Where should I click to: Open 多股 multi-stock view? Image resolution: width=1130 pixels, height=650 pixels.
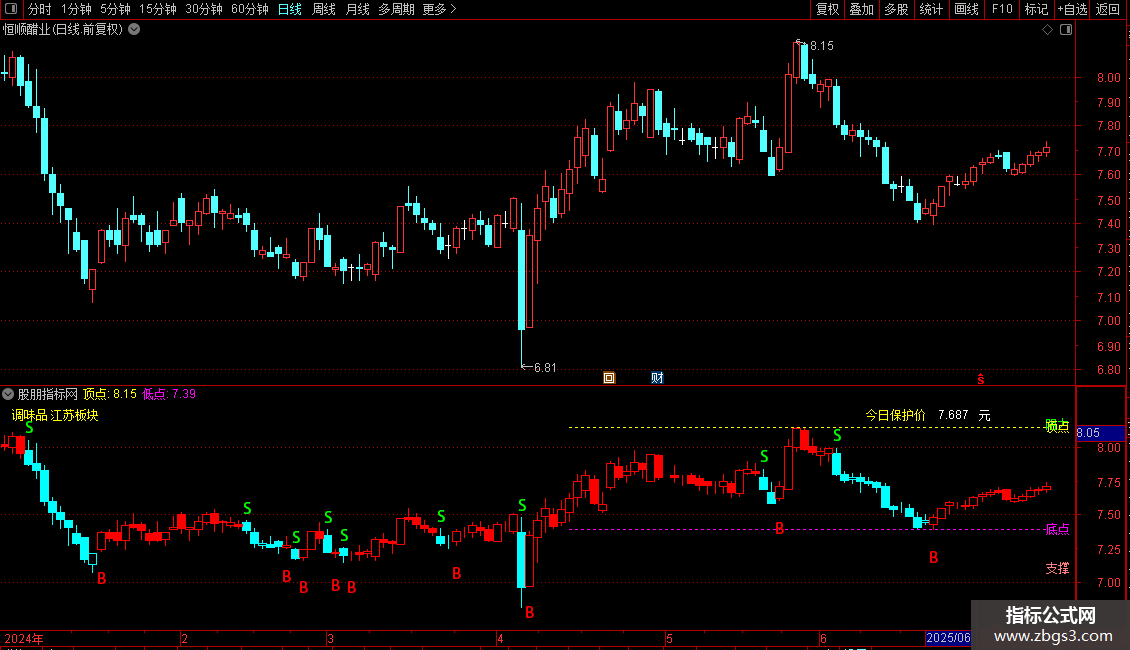click(x=896, y=9)
